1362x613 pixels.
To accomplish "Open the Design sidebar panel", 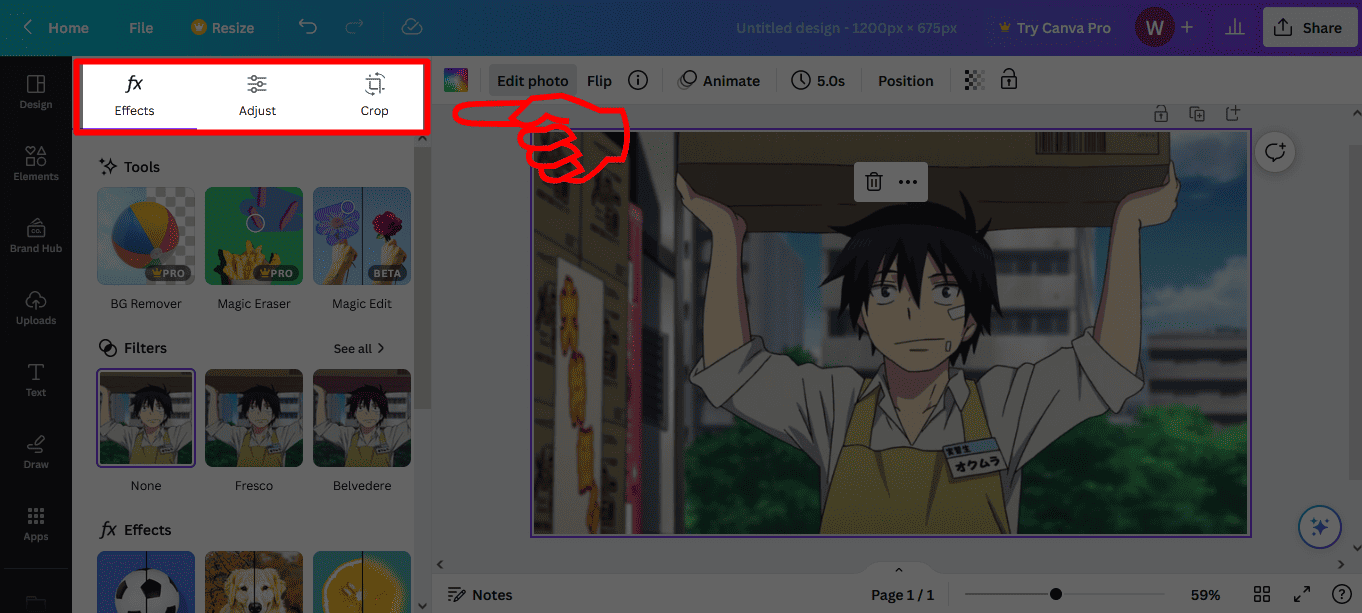I will 36,91.
